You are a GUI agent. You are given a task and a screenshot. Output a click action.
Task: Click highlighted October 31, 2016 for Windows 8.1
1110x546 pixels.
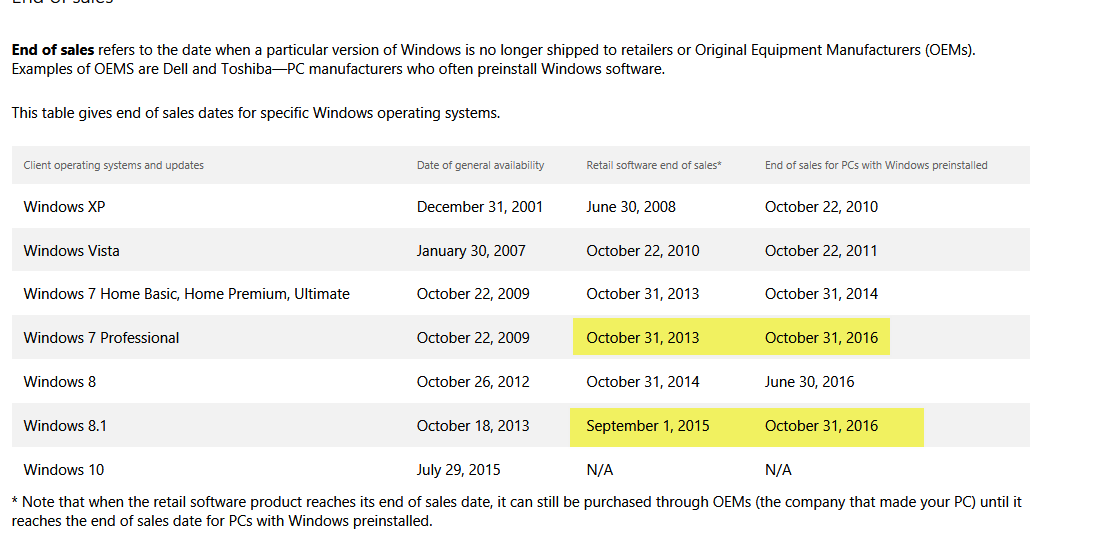pyautogui.click(x=821, y=426)
